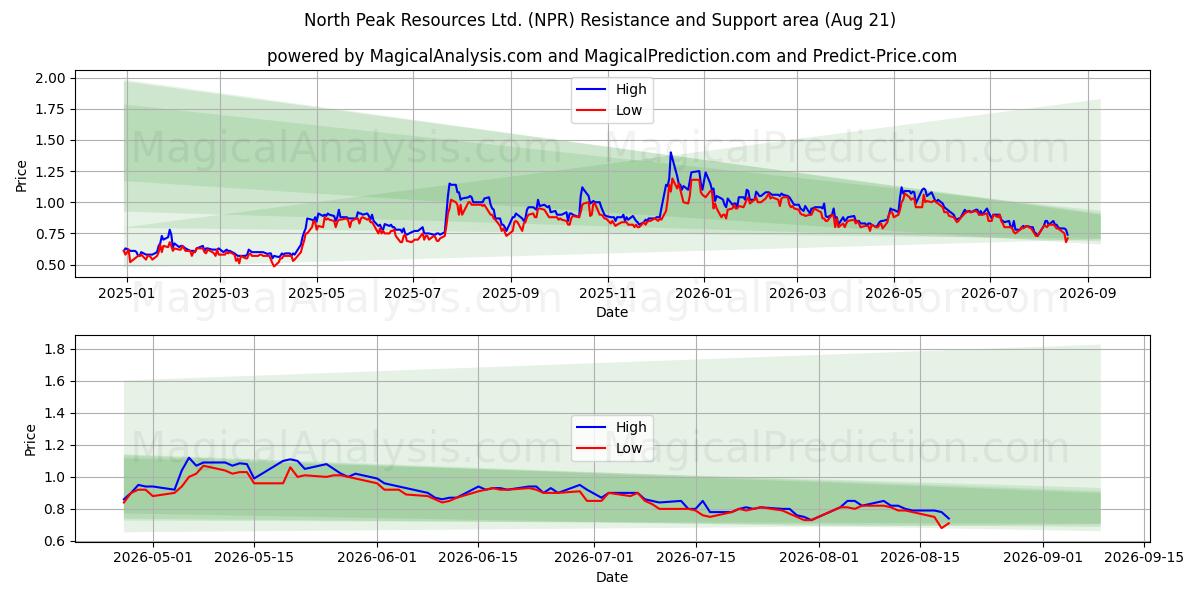Screen dimensions: 1200x600
Task: Click the '2026-07-15' date tick on bottom chart
Action: point(697,558)
